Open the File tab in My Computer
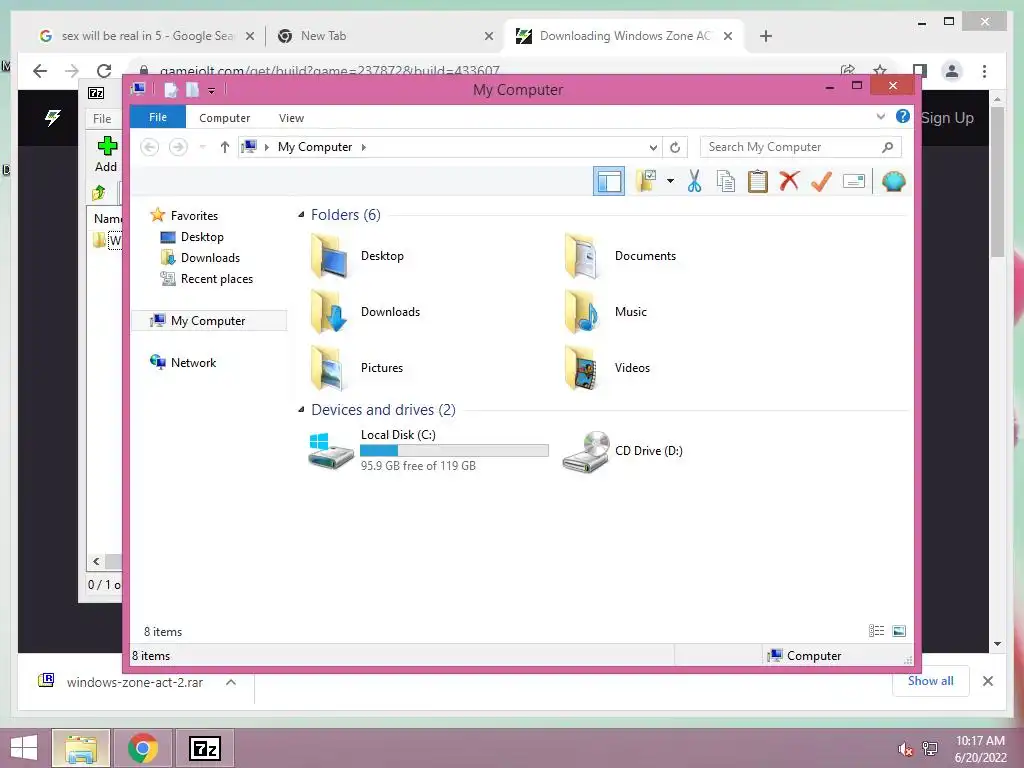Screen dimensions: 1024x768 coord(158,117)
